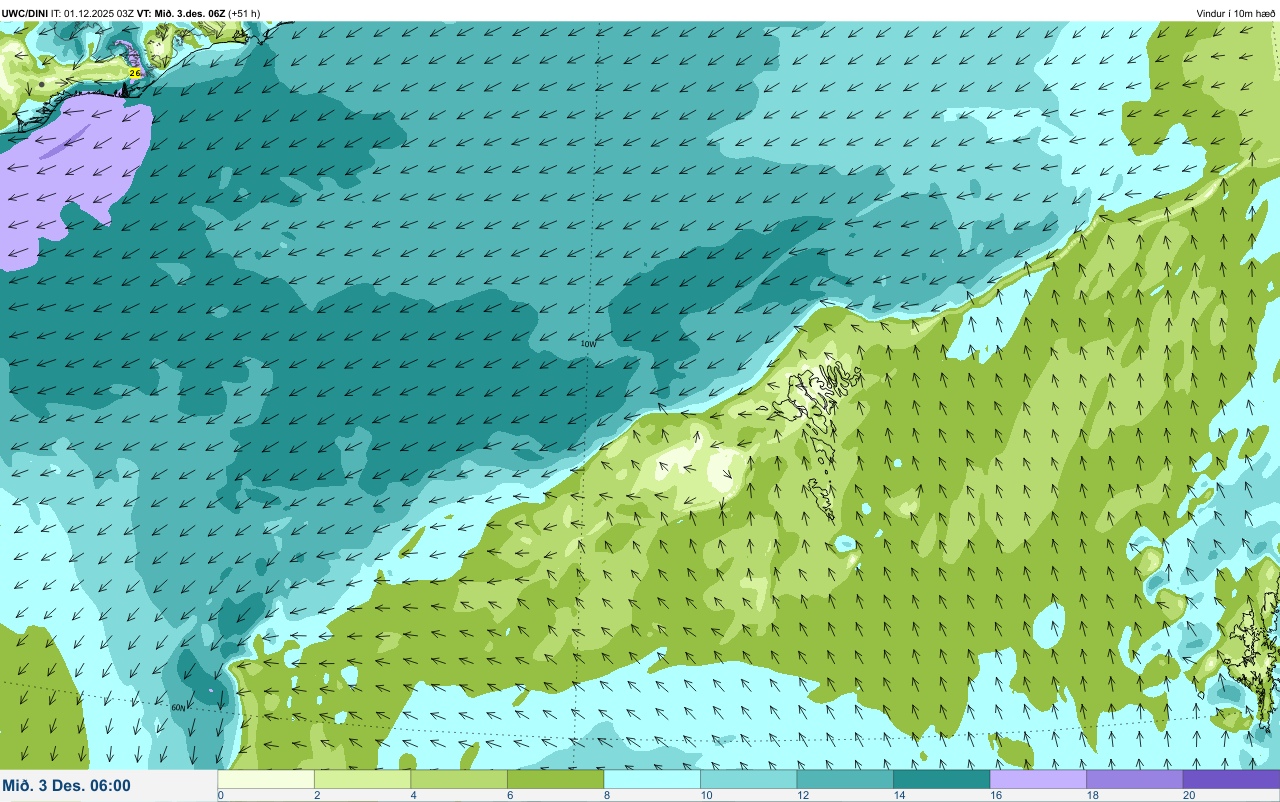The height and width of the screenshot is (802, 1280).
Task: Click the 'Vindur í 10m hæð' label
Action: pyautogui.click(x=1235, y=13)
